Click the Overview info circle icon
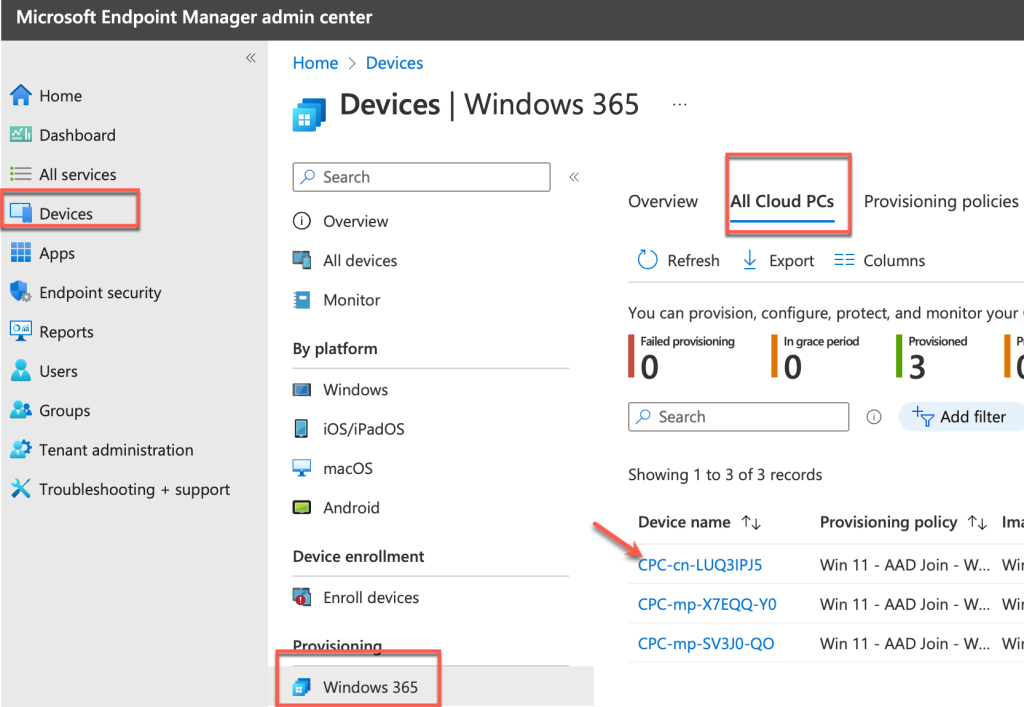This screenshot has width=1024, height=707. (302, 221)
